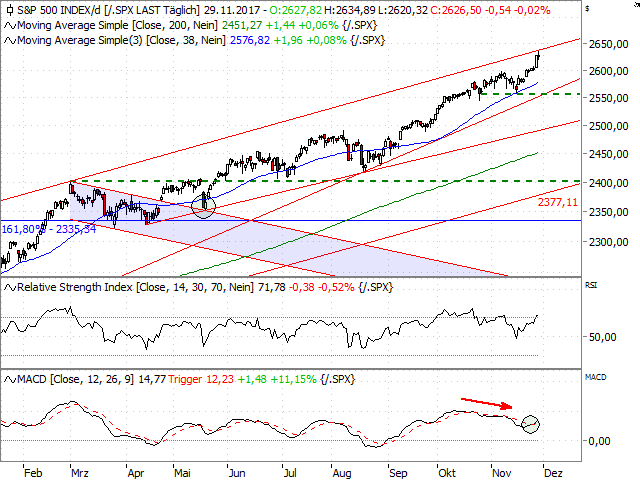
Task: Click the 2600,00 price axis label
Action: (608, 71)
